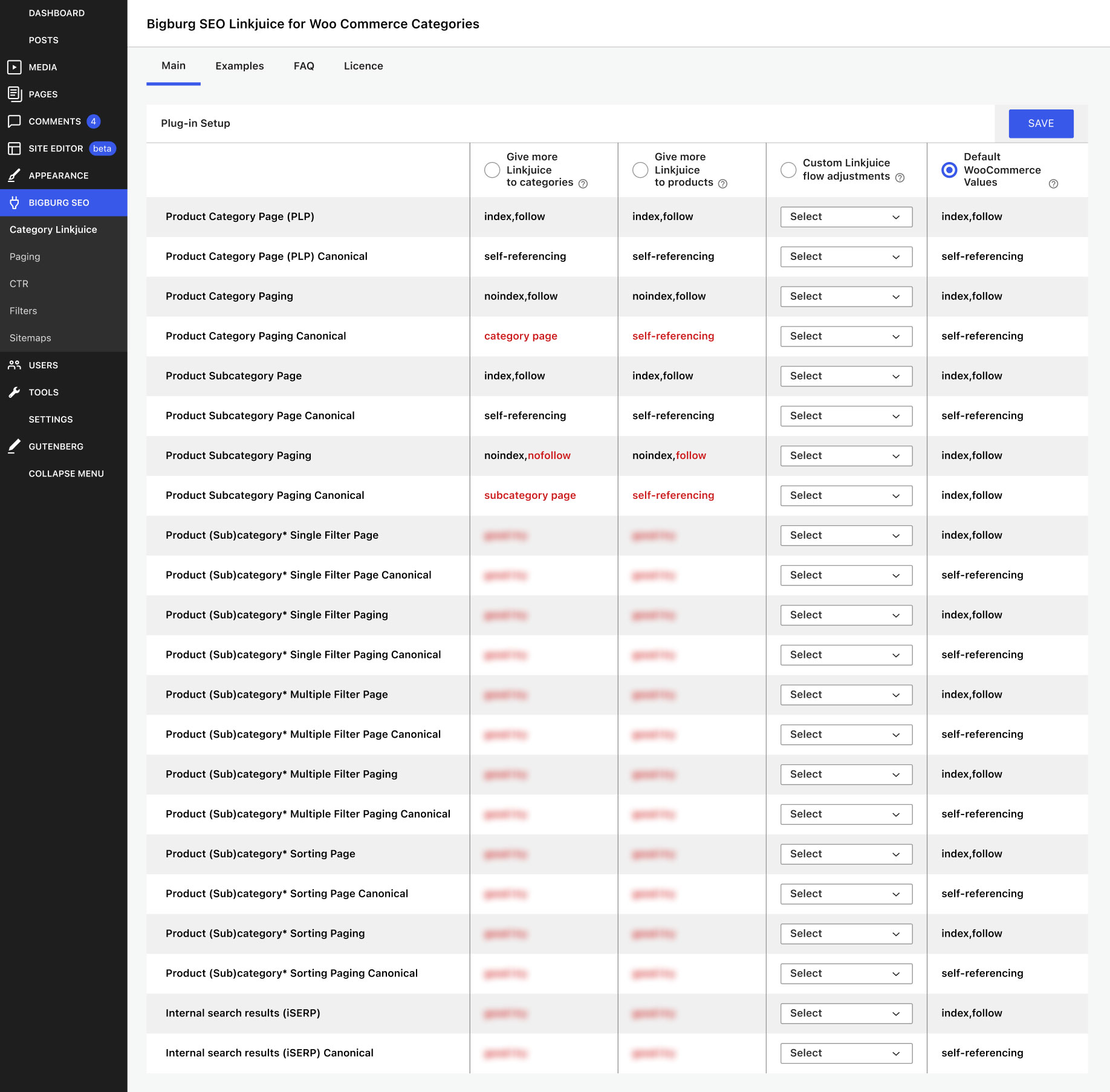Click 'Product (Sub)category* Sorting Paging' label
This screenshot has height=1092, width=1110.
pos(265,934)
